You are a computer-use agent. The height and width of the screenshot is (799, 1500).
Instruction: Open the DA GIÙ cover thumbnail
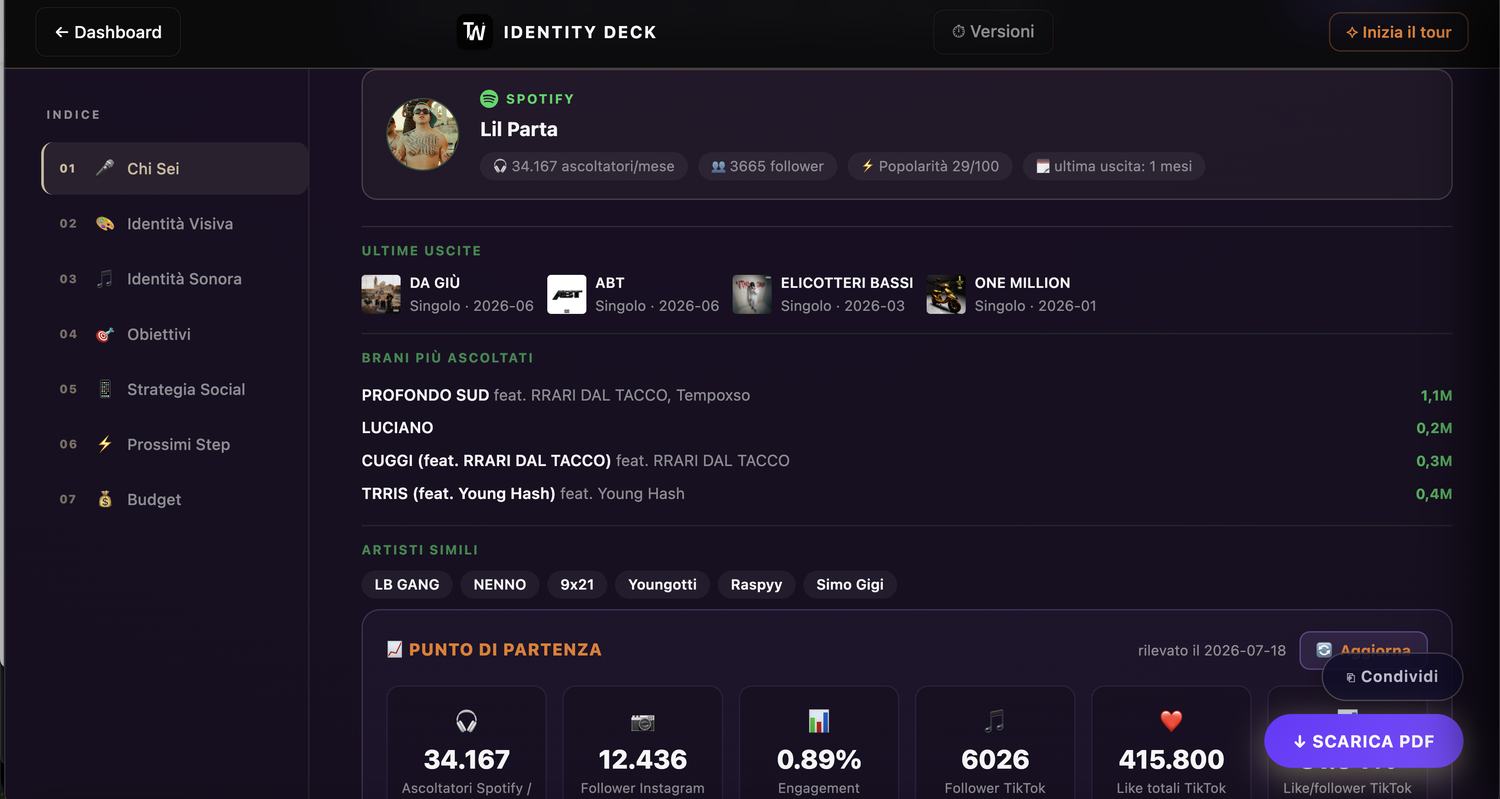[x=381, y=294]
